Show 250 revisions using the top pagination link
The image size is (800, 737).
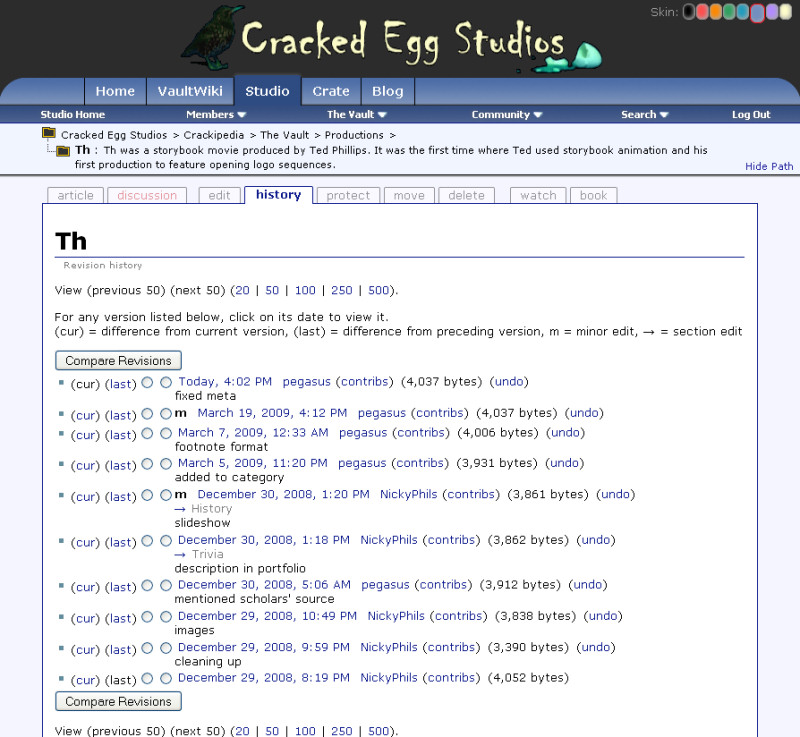[x=342, y=290]
